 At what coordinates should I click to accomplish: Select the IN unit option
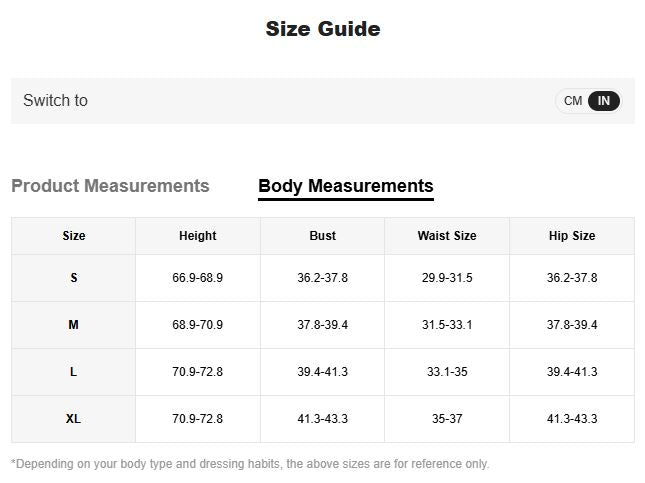pos(604,101)
